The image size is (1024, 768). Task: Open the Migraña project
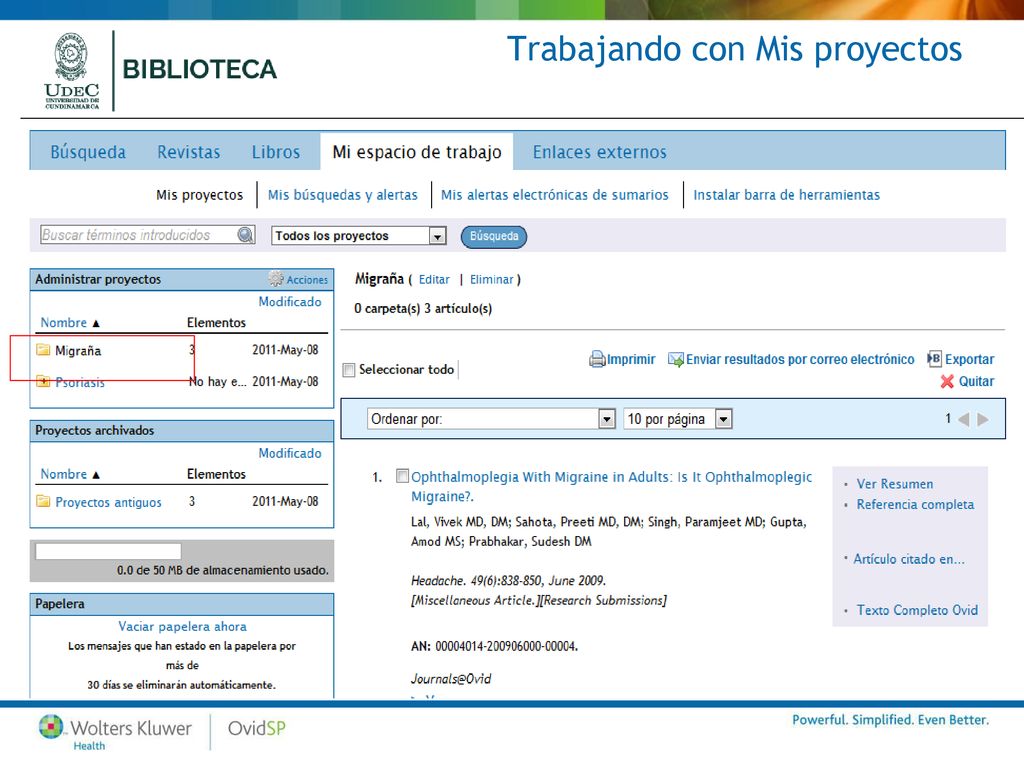78,351
